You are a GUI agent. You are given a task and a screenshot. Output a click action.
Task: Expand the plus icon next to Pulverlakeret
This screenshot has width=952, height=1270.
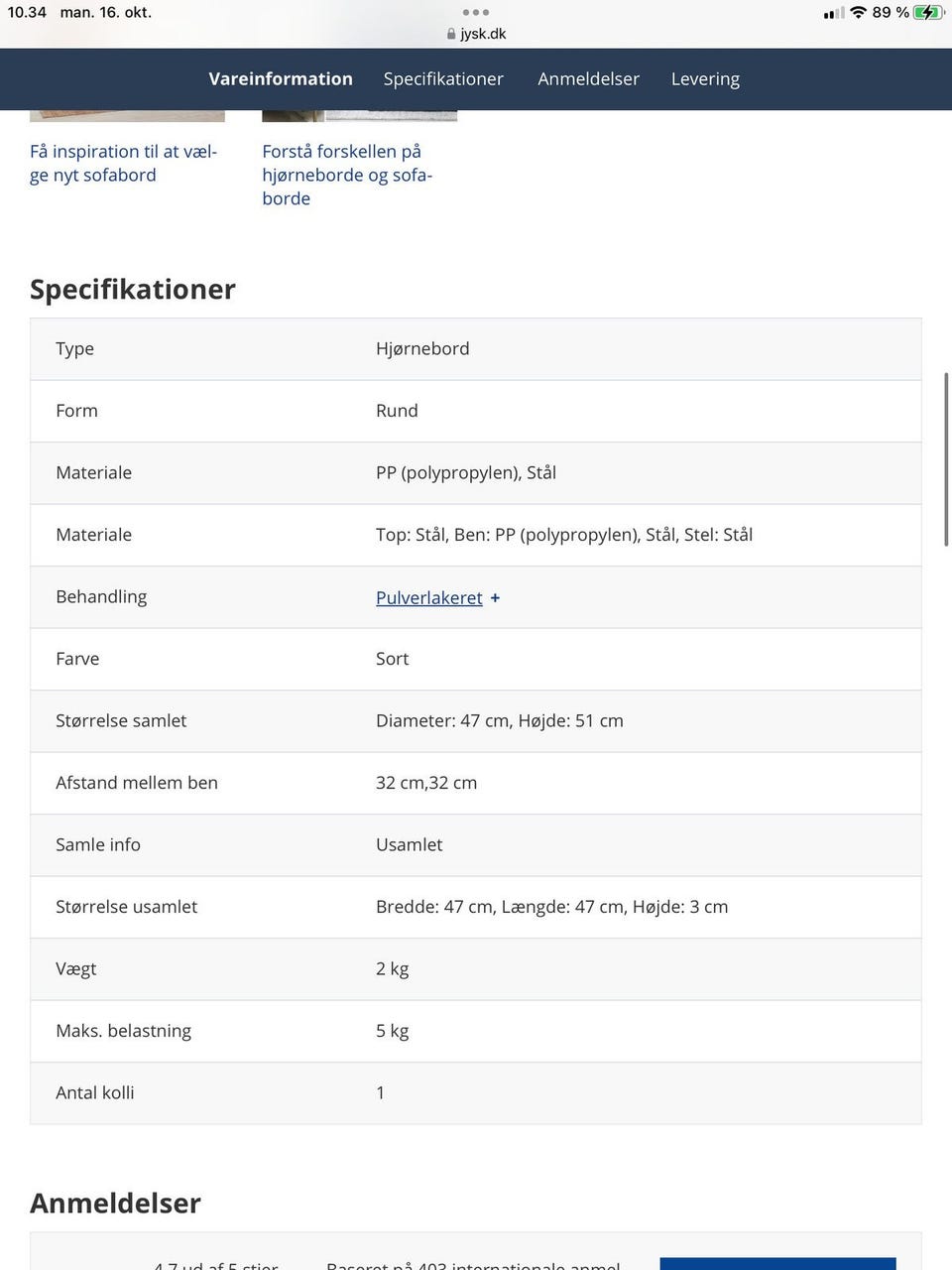coord(495,598)
